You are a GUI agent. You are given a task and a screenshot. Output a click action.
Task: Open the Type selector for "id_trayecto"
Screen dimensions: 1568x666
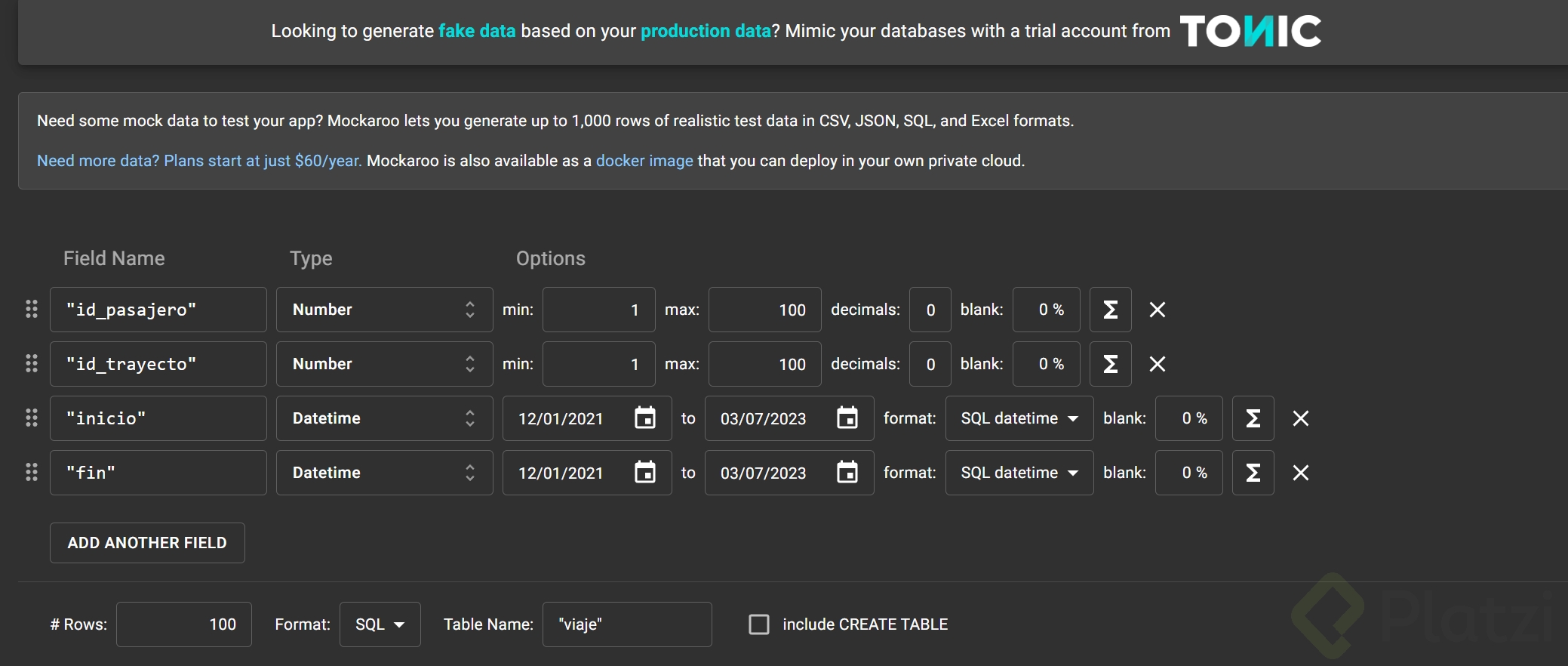(385, 364)
